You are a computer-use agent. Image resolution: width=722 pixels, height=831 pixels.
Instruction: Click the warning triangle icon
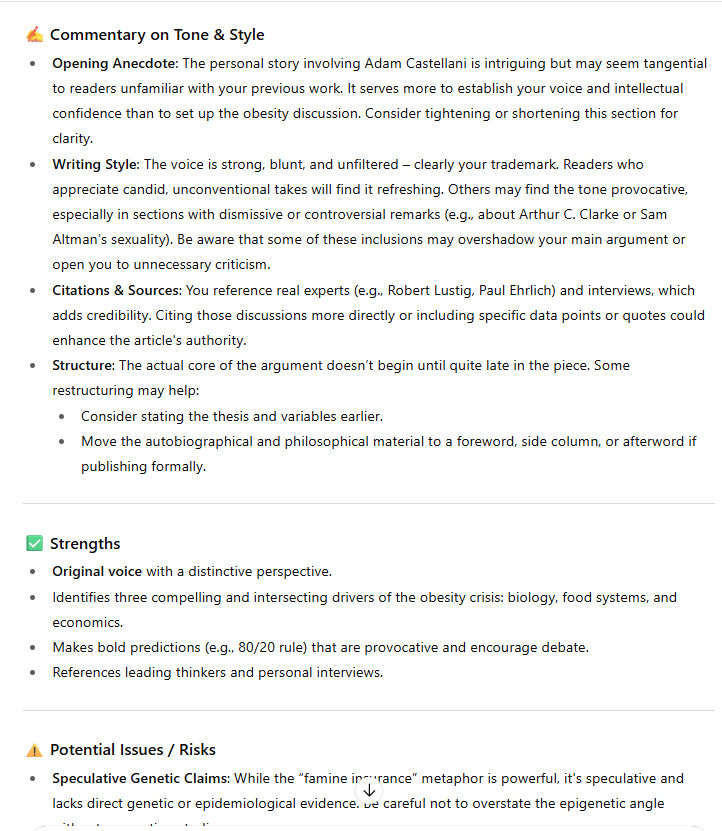point(35,750)
